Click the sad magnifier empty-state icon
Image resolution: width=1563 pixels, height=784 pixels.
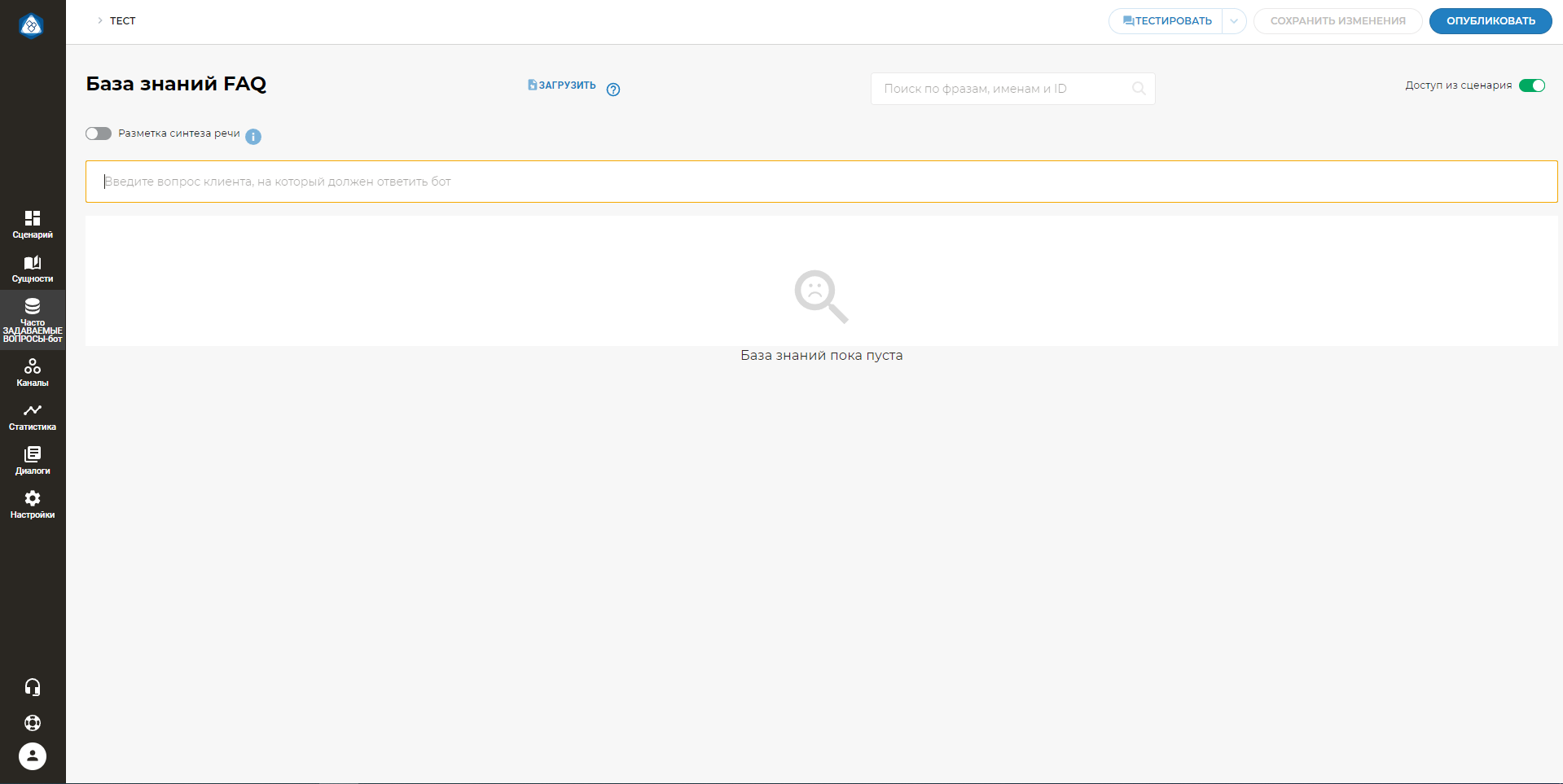pos(821,296)
